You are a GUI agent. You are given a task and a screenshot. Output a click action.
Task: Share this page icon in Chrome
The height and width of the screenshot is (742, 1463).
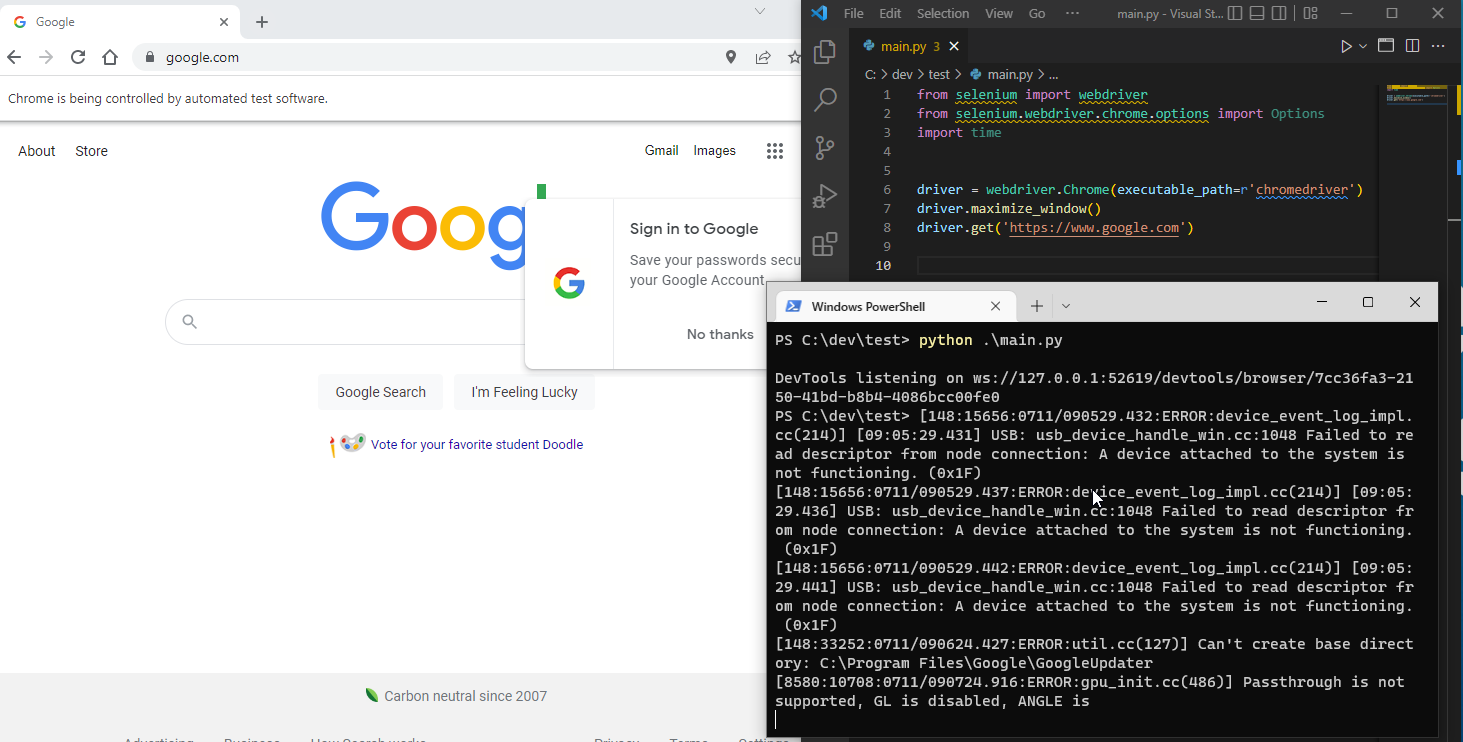tap(763, 57)
